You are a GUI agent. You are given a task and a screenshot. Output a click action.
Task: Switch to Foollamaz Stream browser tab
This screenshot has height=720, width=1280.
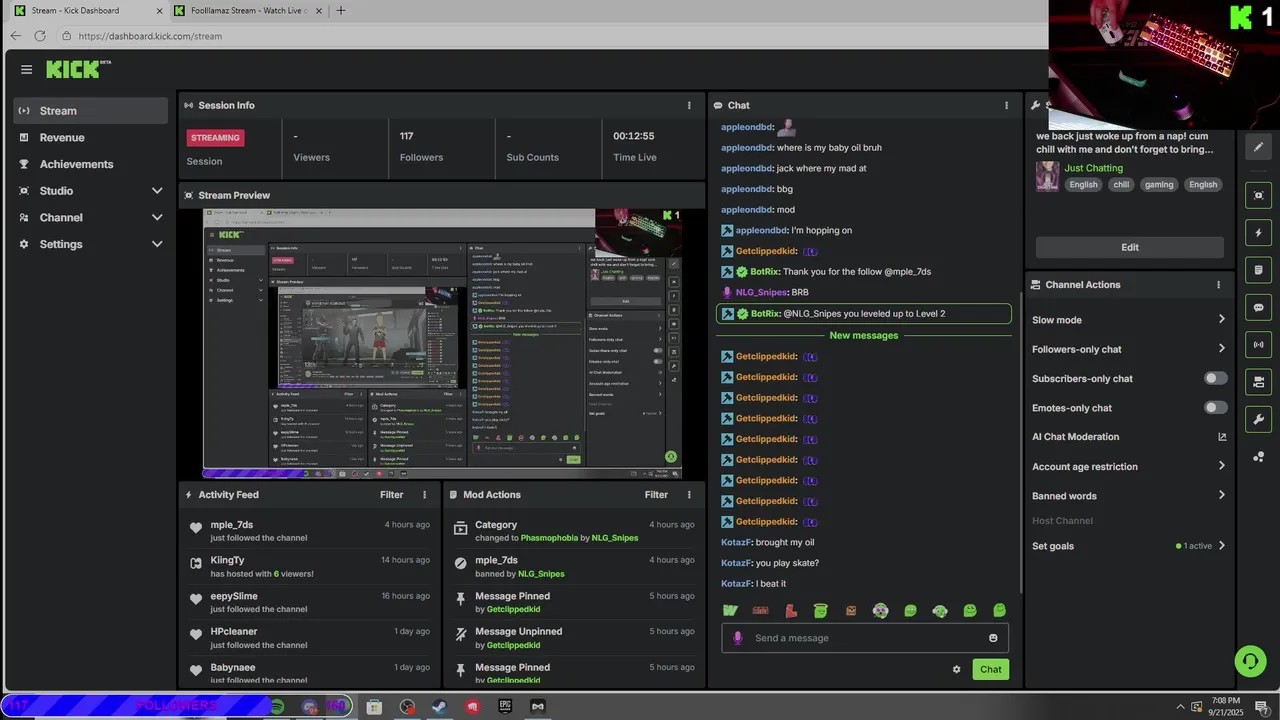coord(247,11)
